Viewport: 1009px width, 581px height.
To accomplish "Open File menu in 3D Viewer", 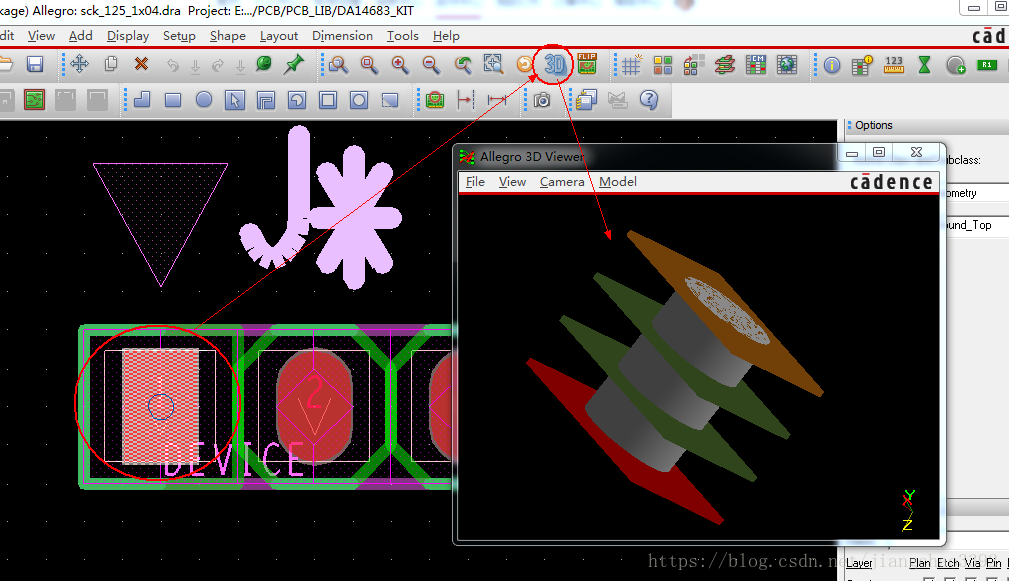I will coord(475,182).
